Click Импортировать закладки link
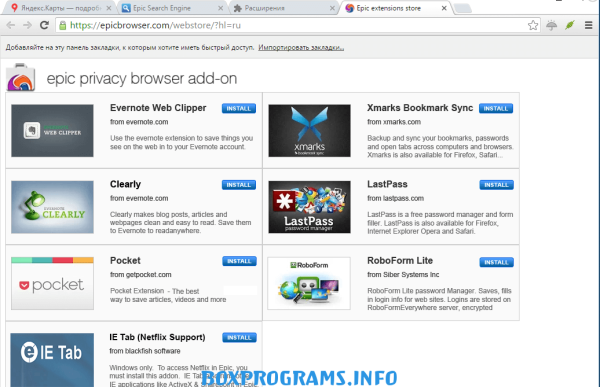This screenshot has height=387, width=600. coord(301,47)
